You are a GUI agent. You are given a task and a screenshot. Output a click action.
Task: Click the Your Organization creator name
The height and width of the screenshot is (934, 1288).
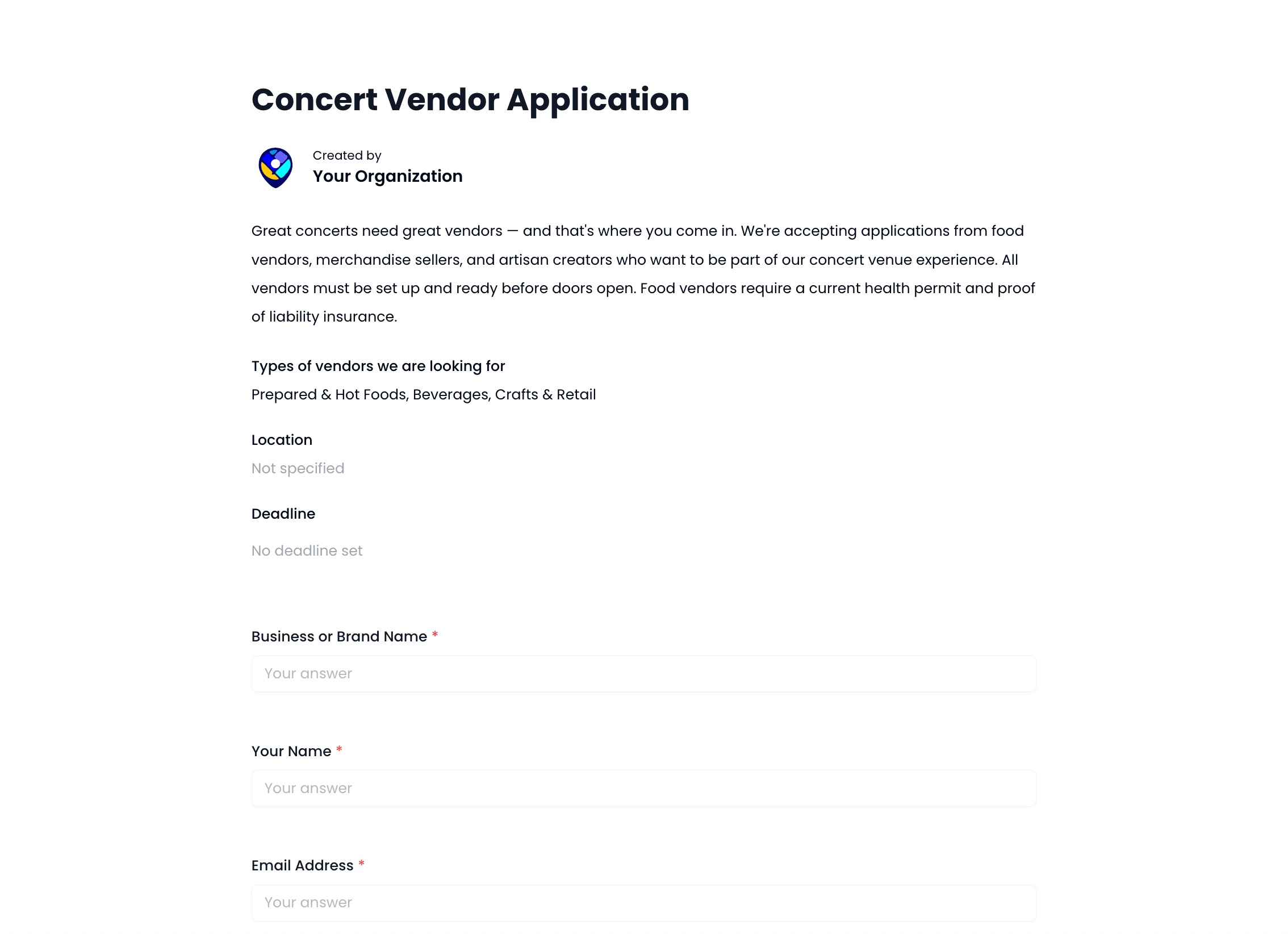click(x=387, y=176)
